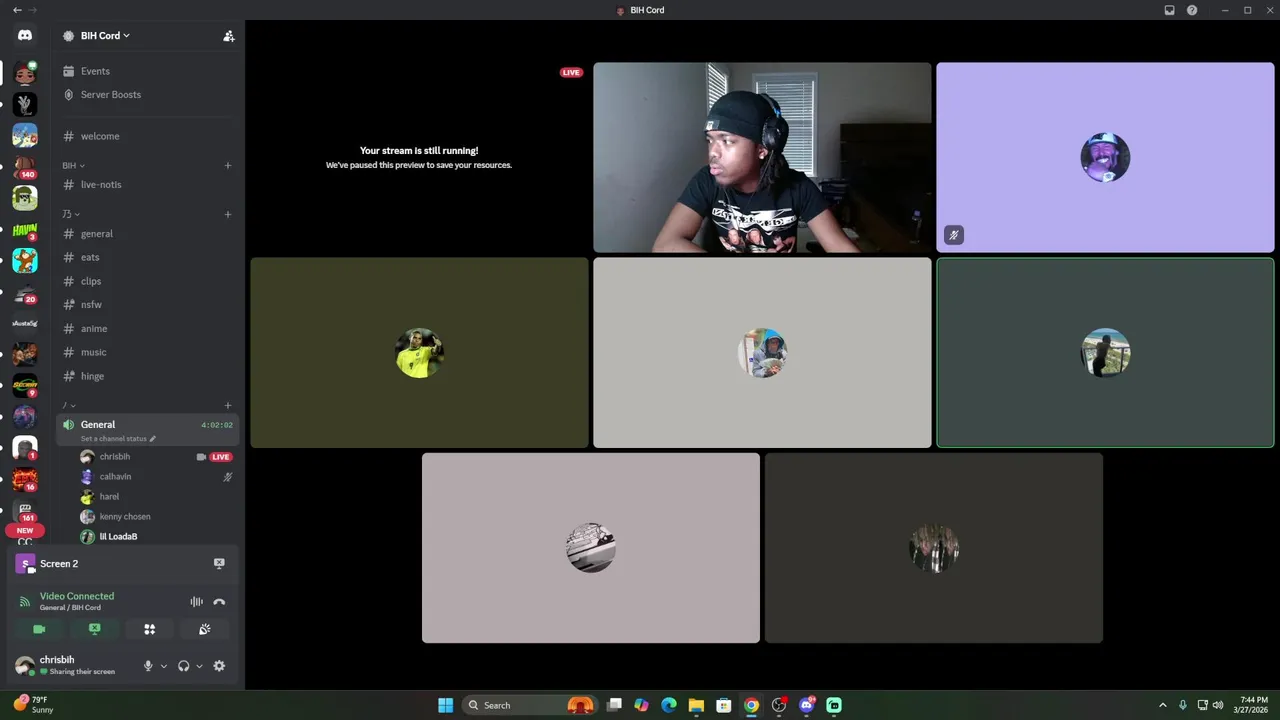Image resolution: width=1280 pixels, height=720 pixels.
Task: Open the soundboard icon
Action: coord(204,629)
